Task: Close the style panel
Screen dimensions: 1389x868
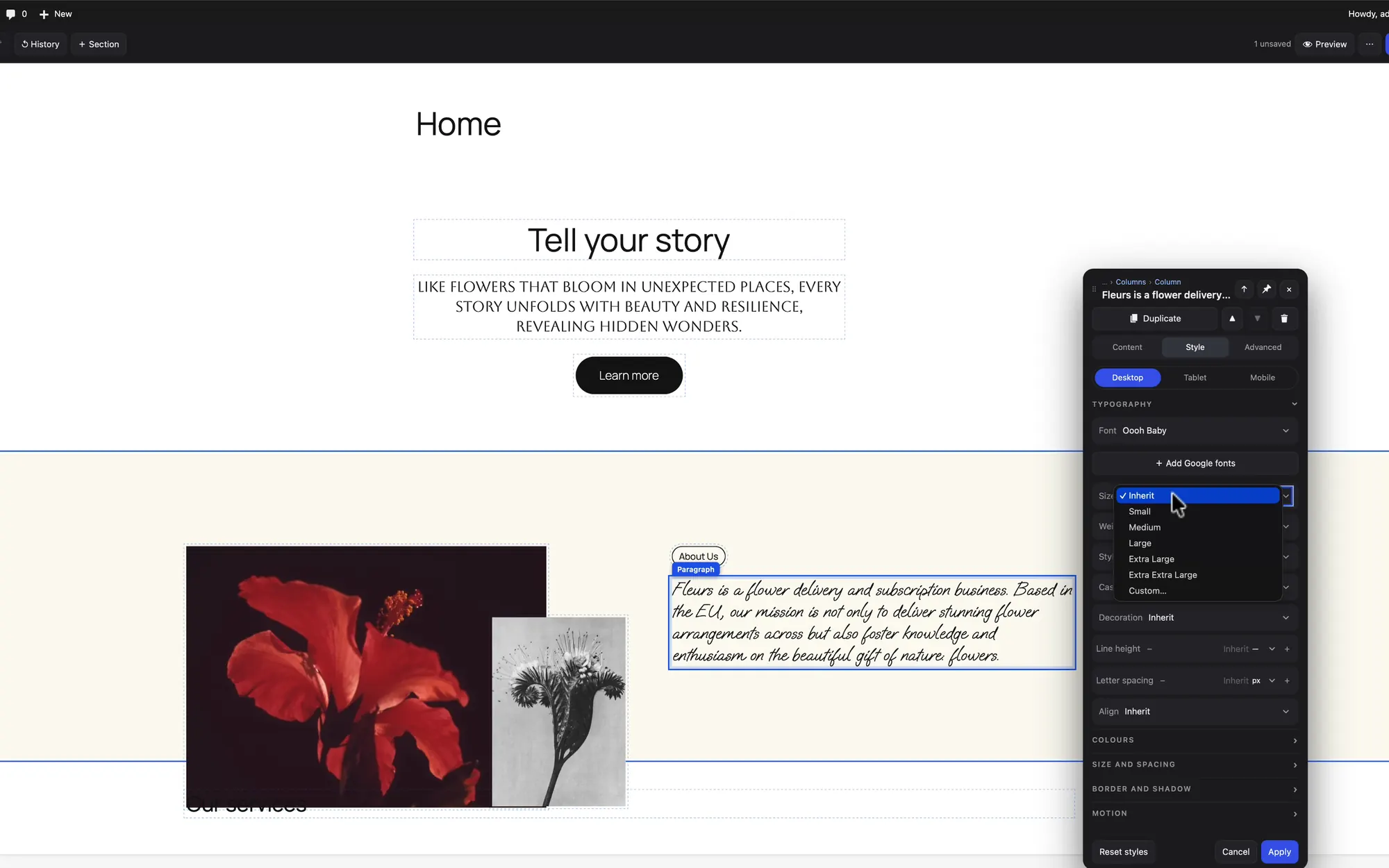Action: tap(1289, 289)
